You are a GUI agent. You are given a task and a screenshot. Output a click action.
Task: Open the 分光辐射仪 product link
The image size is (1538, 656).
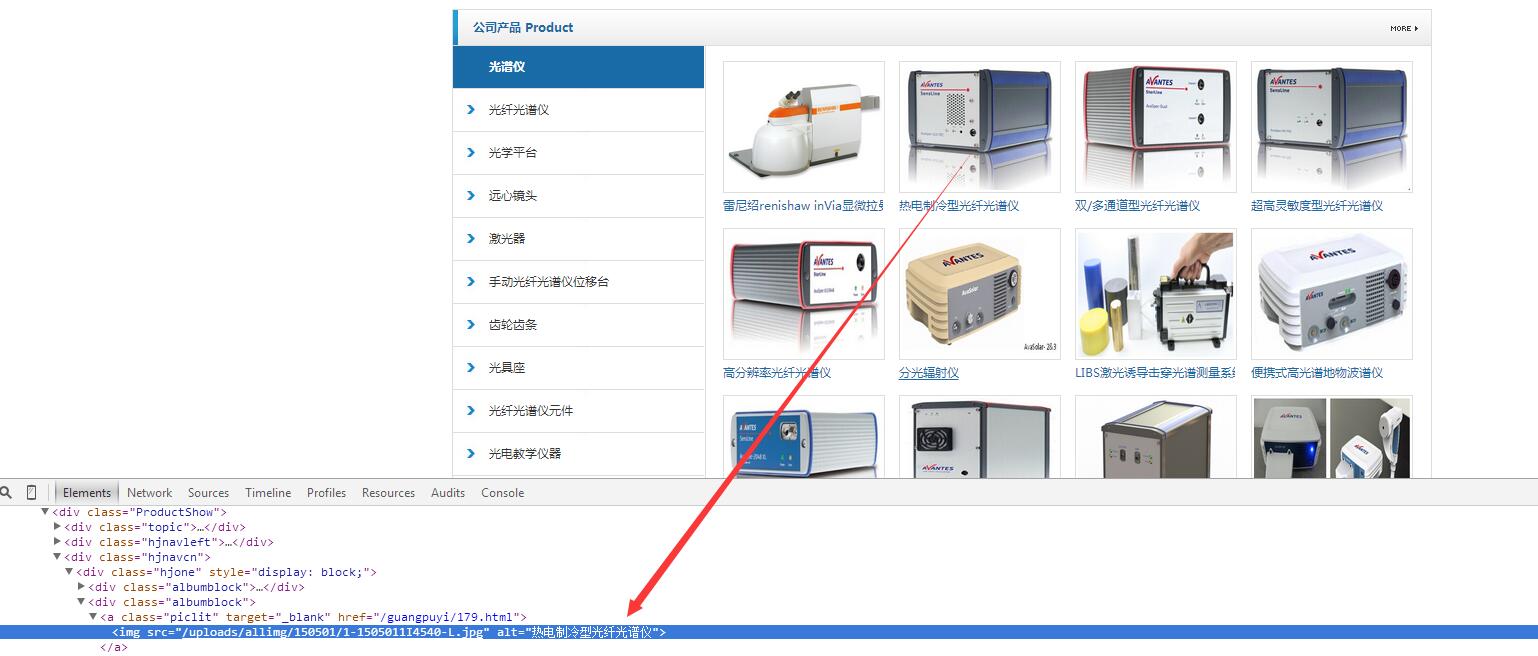pyautogui.click(x=928, y=373)
